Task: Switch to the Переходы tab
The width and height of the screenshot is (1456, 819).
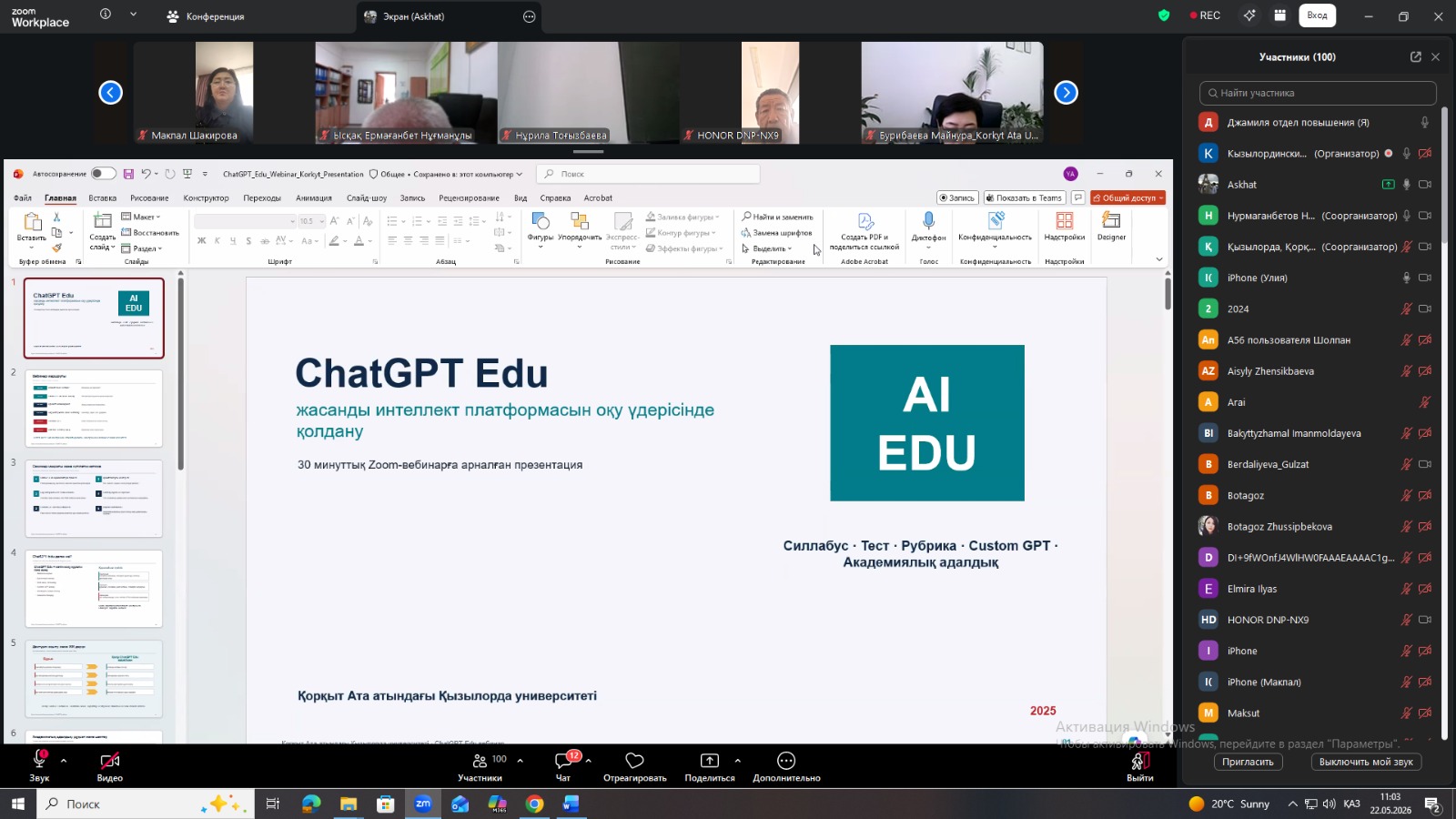Action: point(262,197)
